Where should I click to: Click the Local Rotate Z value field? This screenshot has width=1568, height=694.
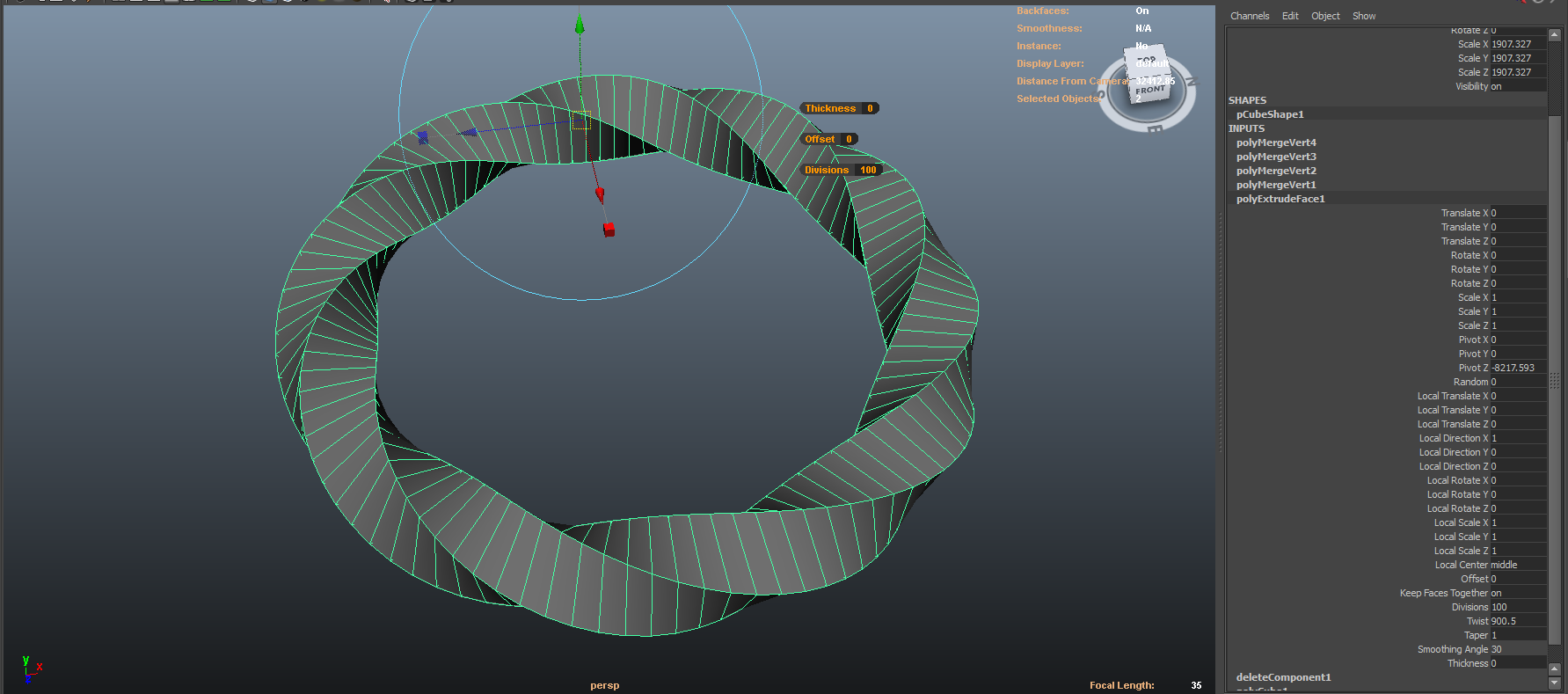tap(1518, 508)
